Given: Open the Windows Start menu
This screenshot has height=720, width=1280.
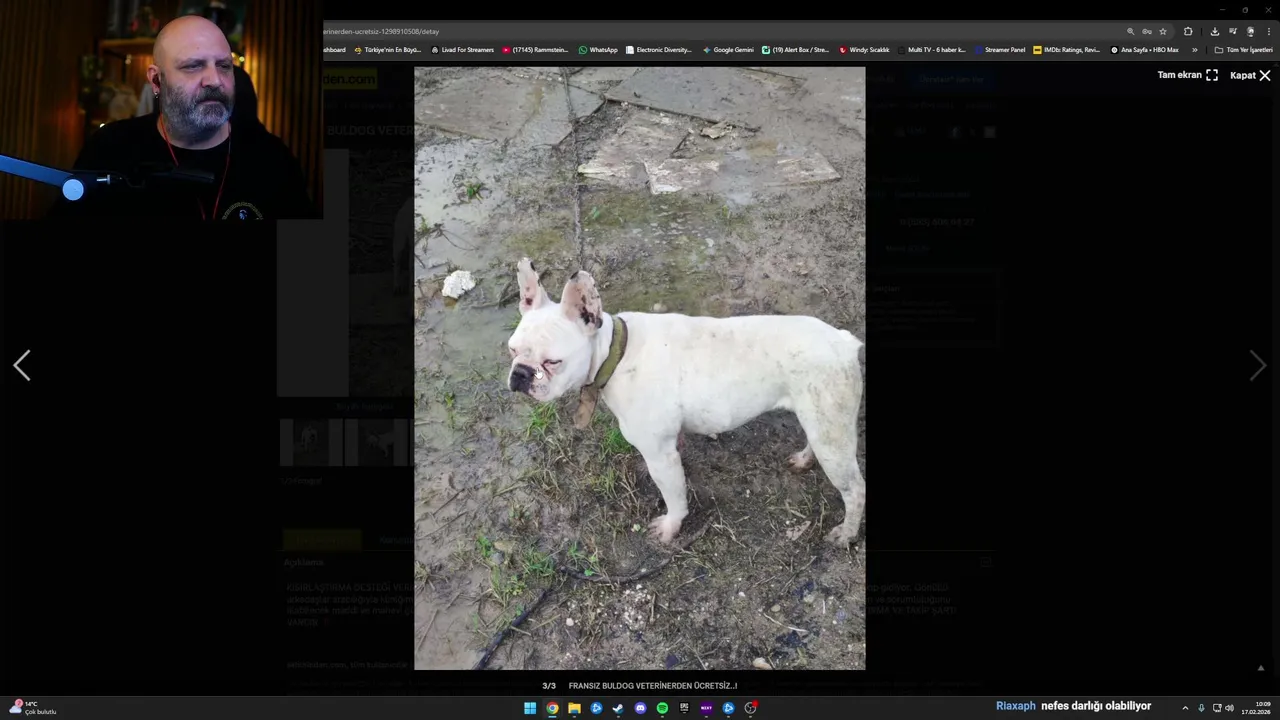Looking at the screenshot, I should click(x=530, y=708).
